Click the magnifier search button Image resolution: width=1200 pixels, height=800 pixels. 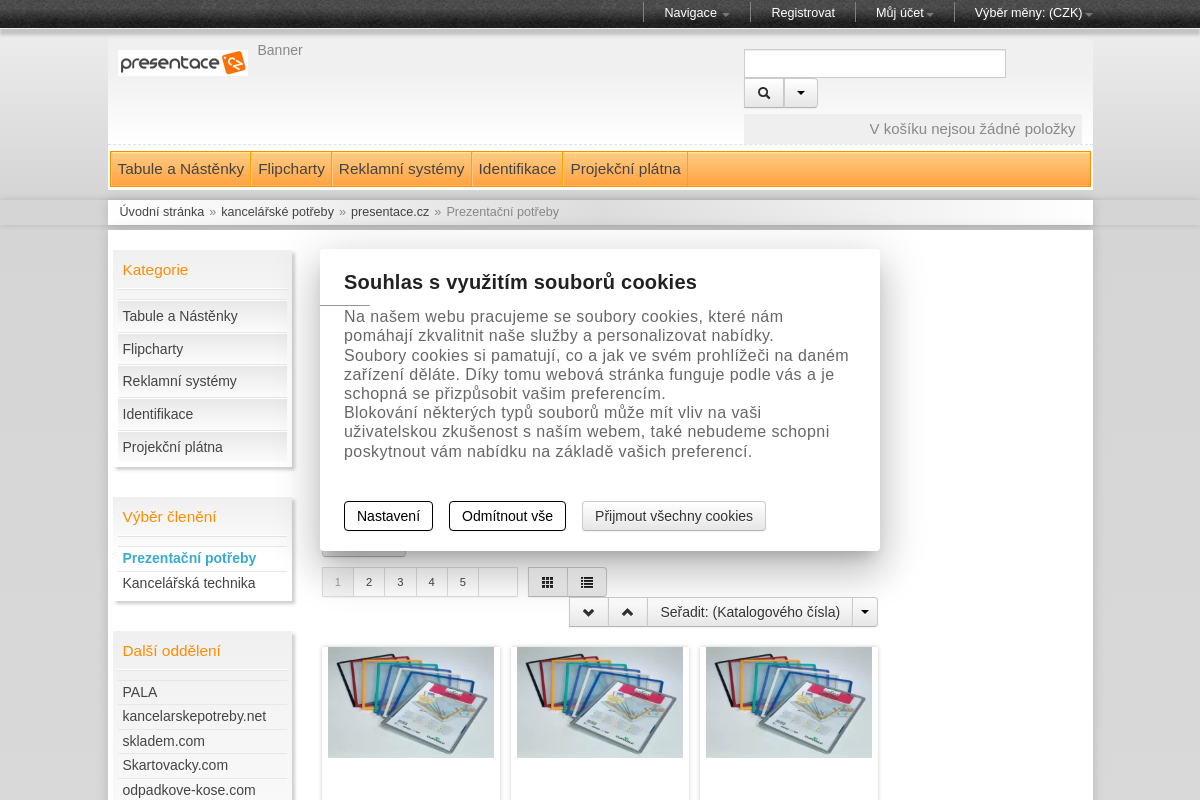click(x=764, y=93)
